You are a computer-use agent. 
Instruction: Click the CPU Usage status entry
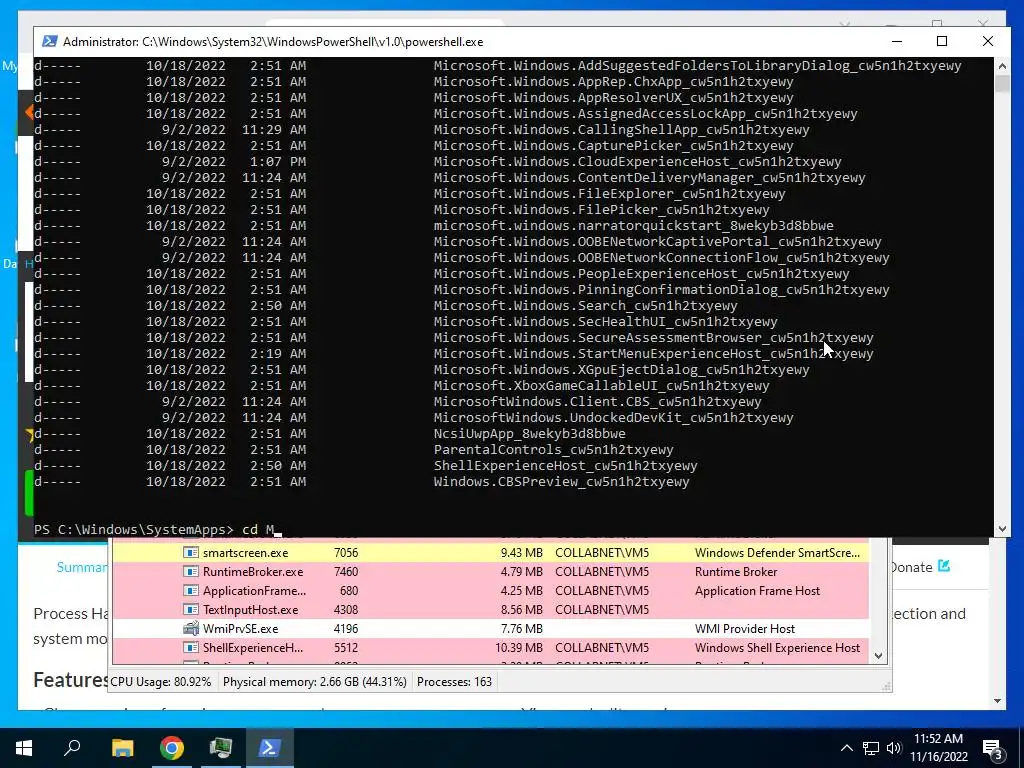click(161, 682)
